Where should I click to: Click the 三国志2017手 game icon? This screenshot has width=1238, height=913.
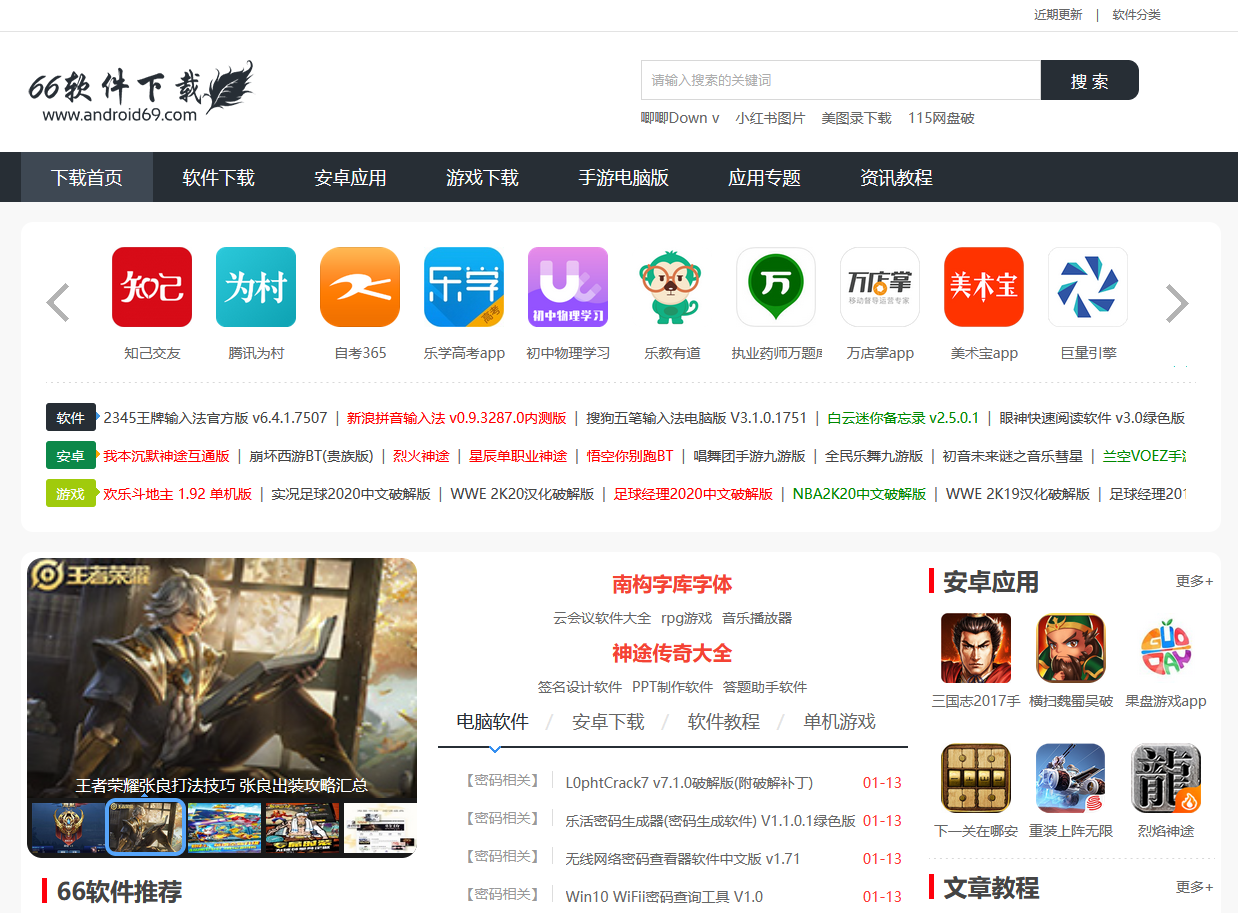point(976,648)
